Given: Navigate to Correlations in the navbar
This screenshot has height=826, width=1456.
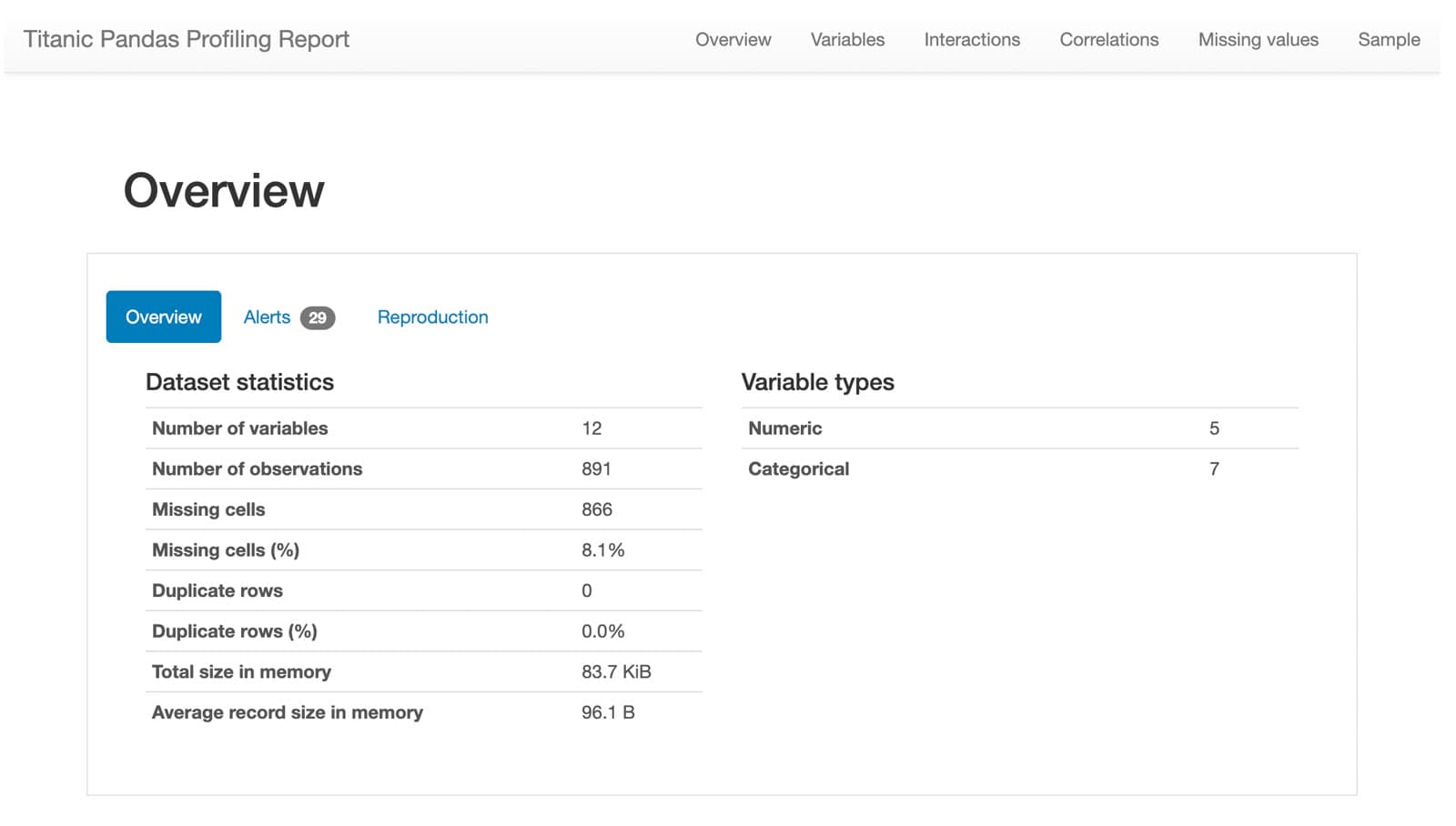Looking at the screenshot, I should [1108, 39].
